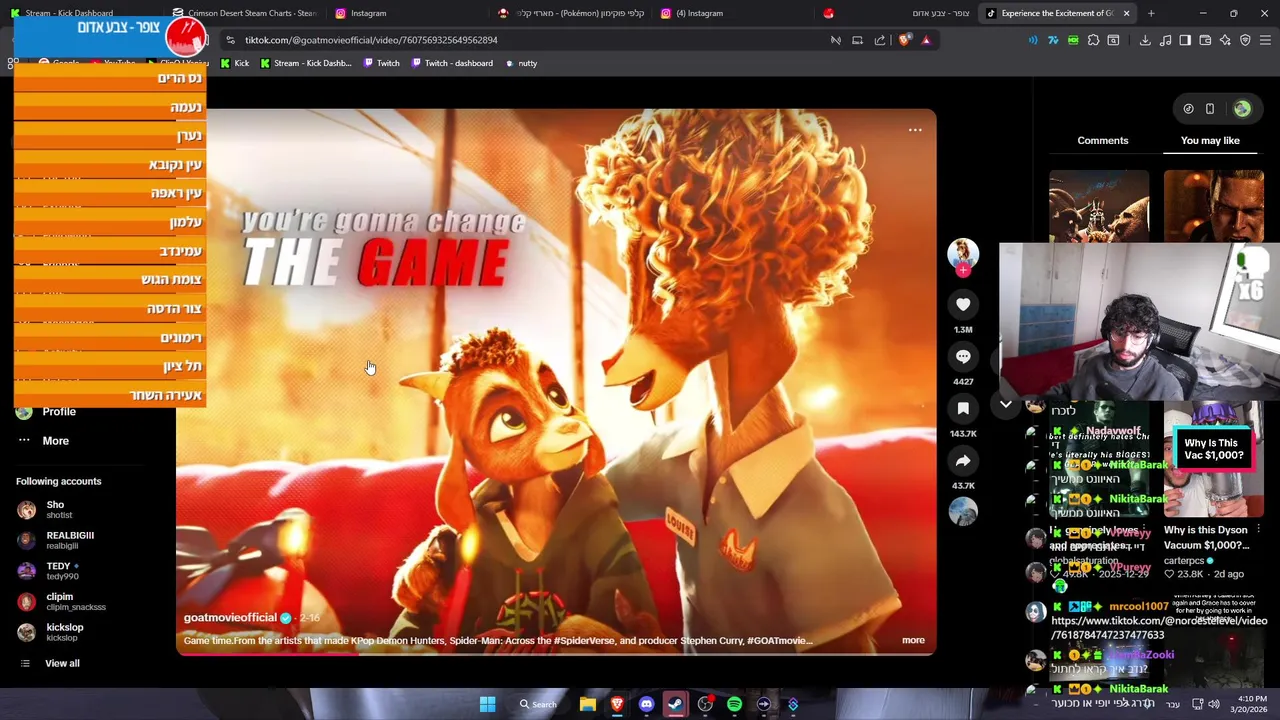Switch to the You may like tab
1280x720 pixels.
click(1210, 141)
